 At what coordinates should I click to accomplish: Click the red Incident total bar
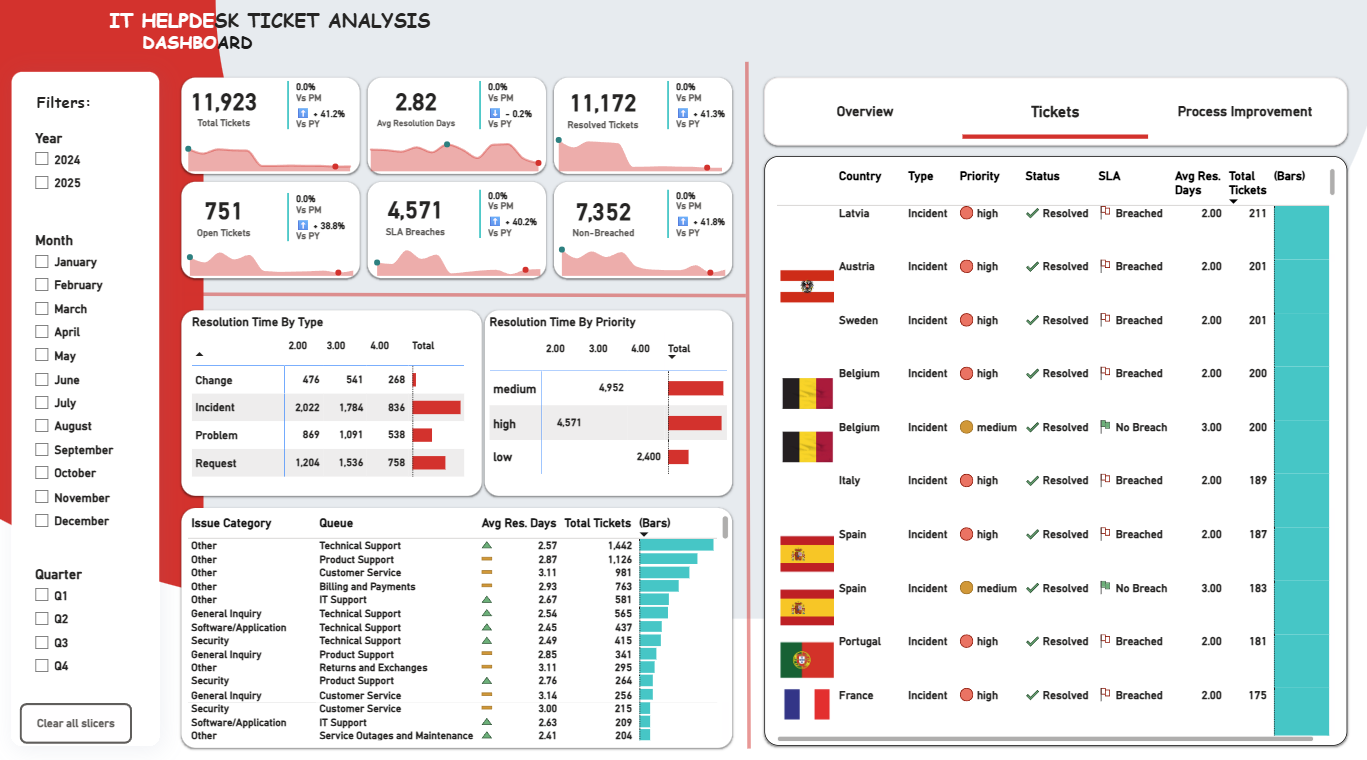436,407
